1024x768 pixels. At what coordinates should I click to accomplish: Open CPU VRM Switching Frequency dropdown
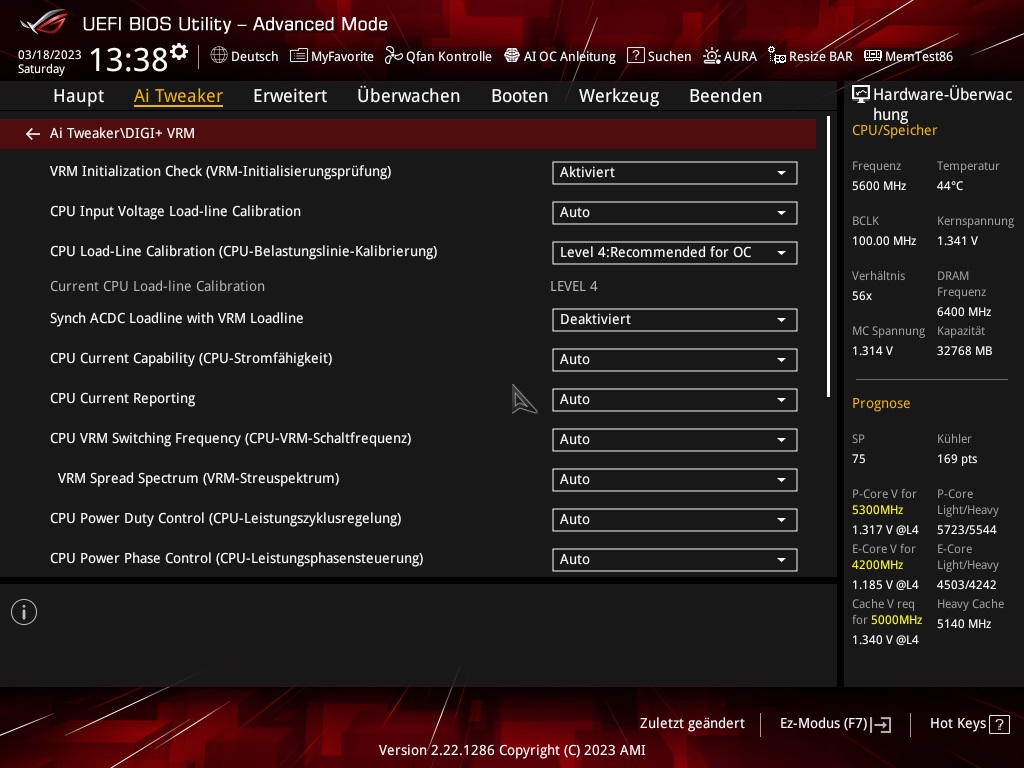pos(675,440)
